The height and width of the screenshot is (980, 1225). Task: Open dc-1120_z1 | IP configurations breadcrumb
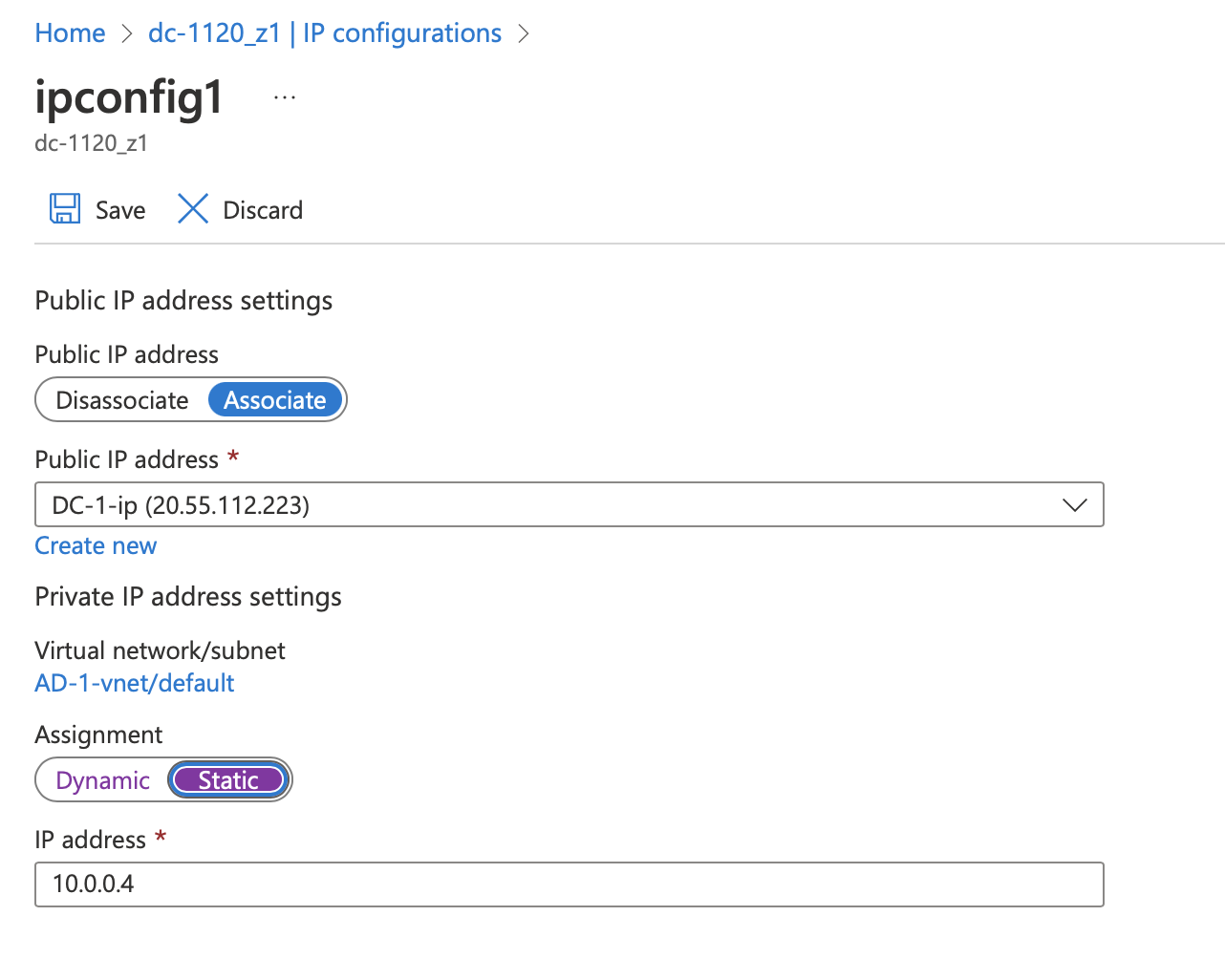click(325, 32)
